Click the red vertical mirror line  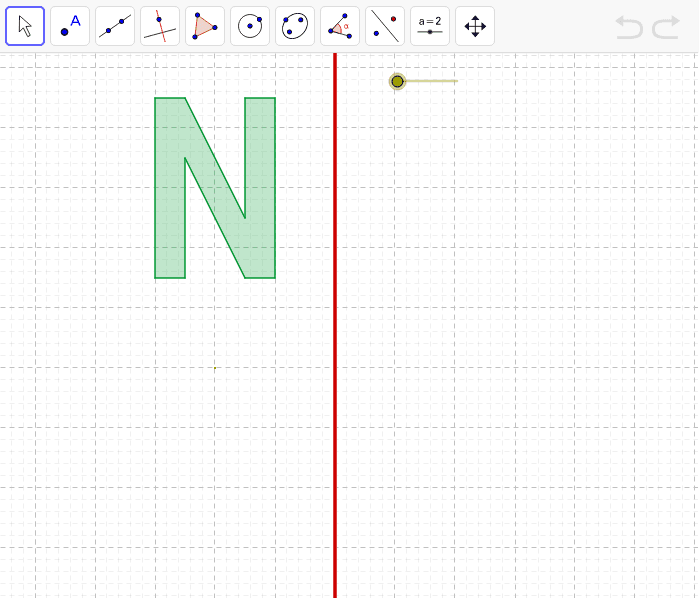[335, 325]
